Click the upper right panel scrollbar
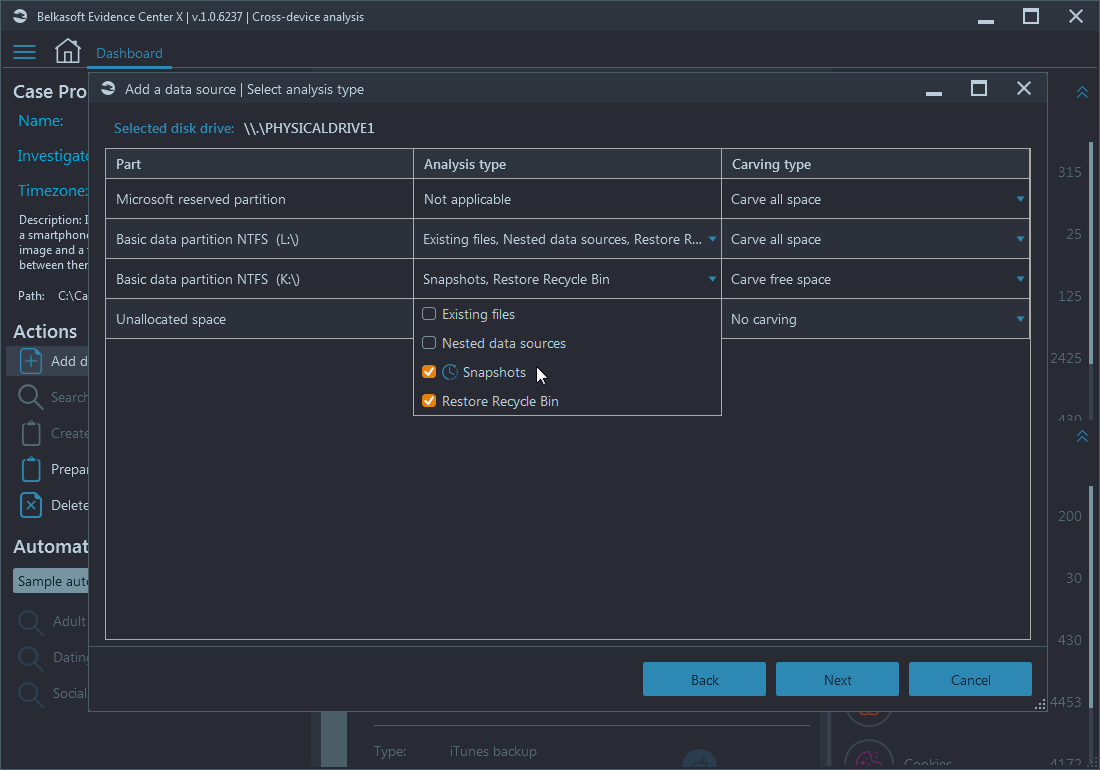Viewport: 1100px width, 770px height. tap(1091, 252)
